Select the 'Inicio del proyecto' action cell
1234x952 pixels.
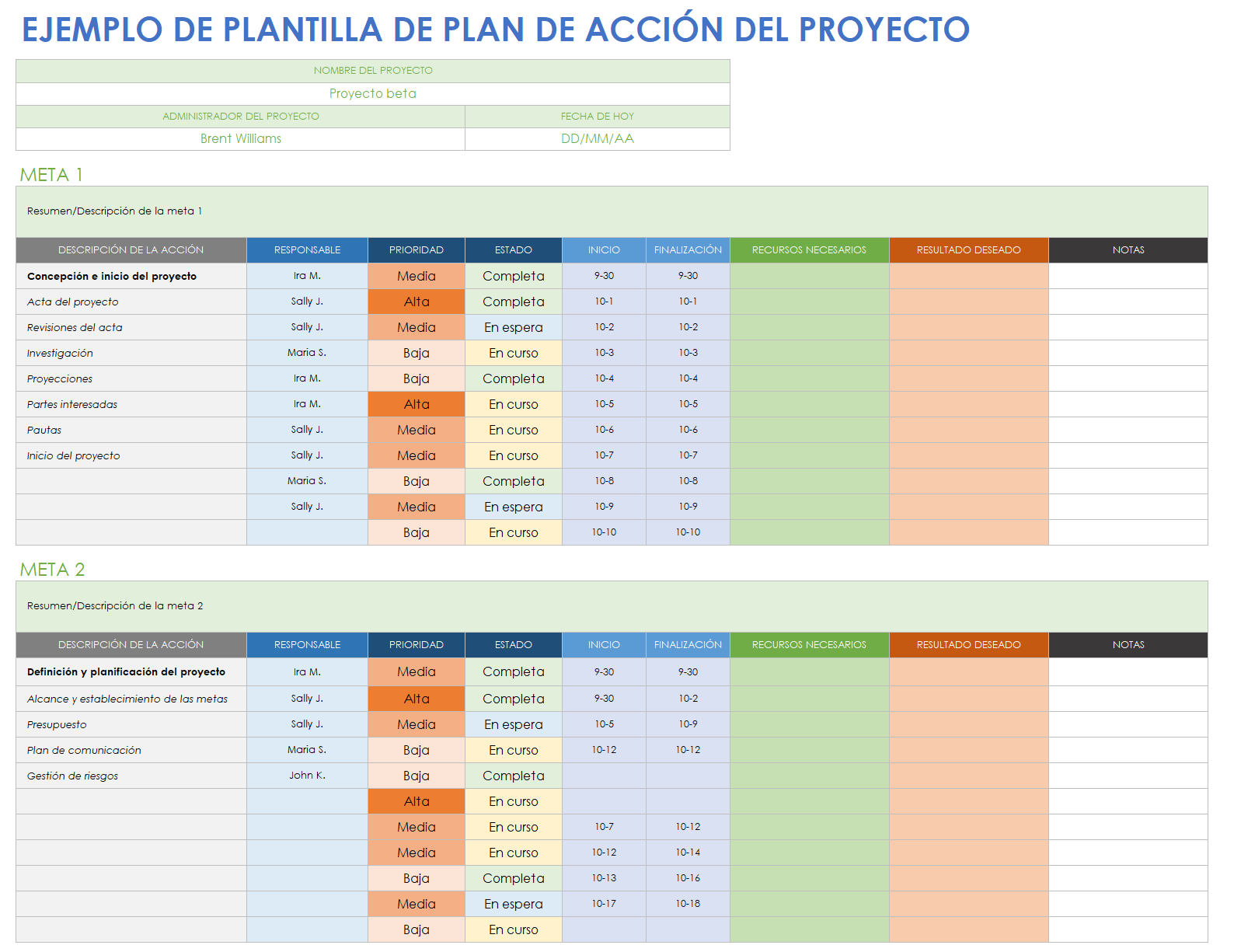pyautogui.click(x=131, y=455)
